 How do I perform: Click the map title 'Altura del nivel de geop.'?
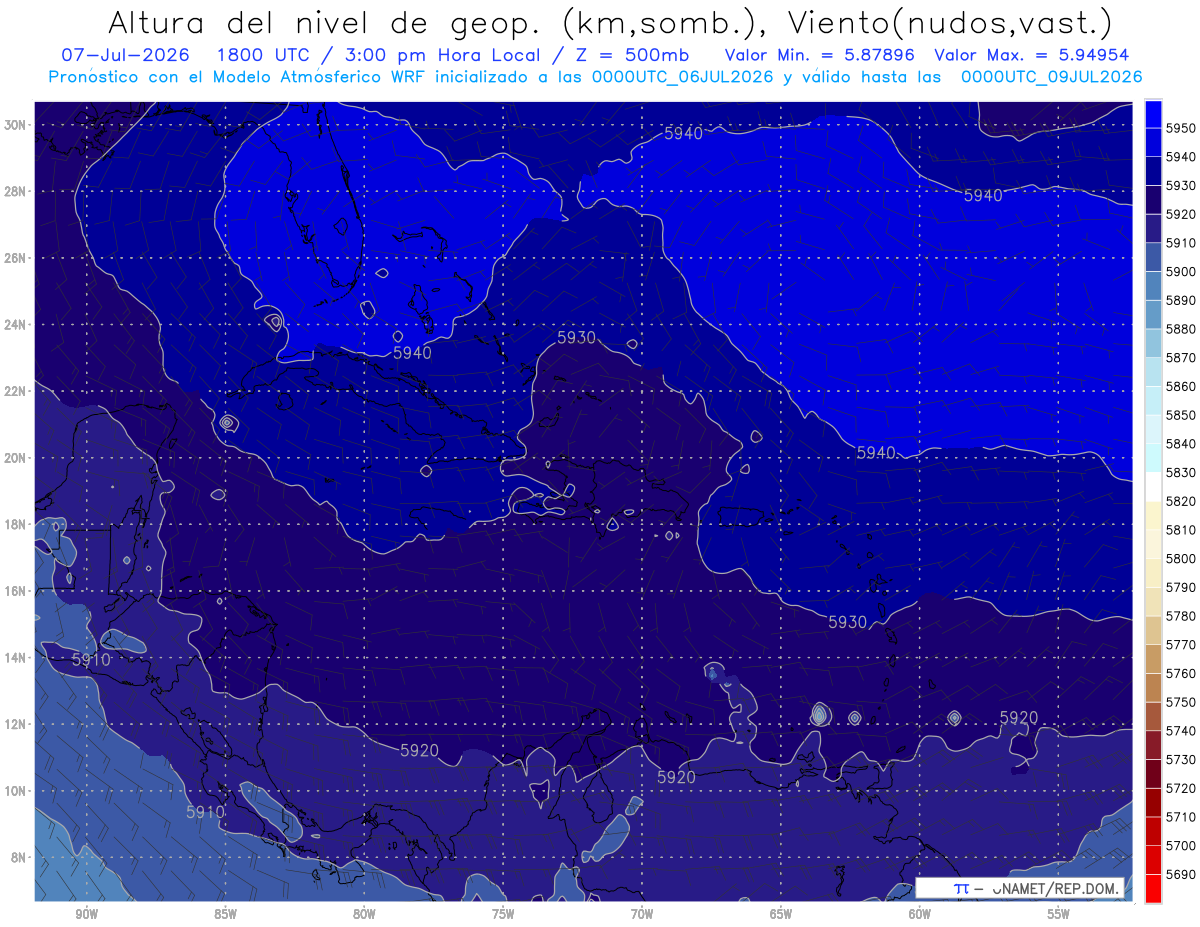(x=324, y=22)
